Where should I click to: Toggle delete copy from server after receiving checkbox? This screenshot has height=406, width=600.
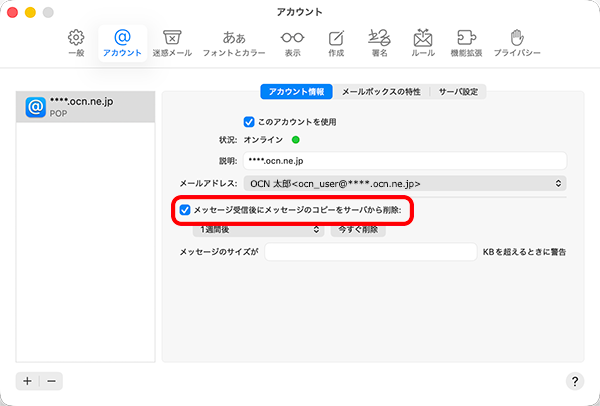[184, 211]
